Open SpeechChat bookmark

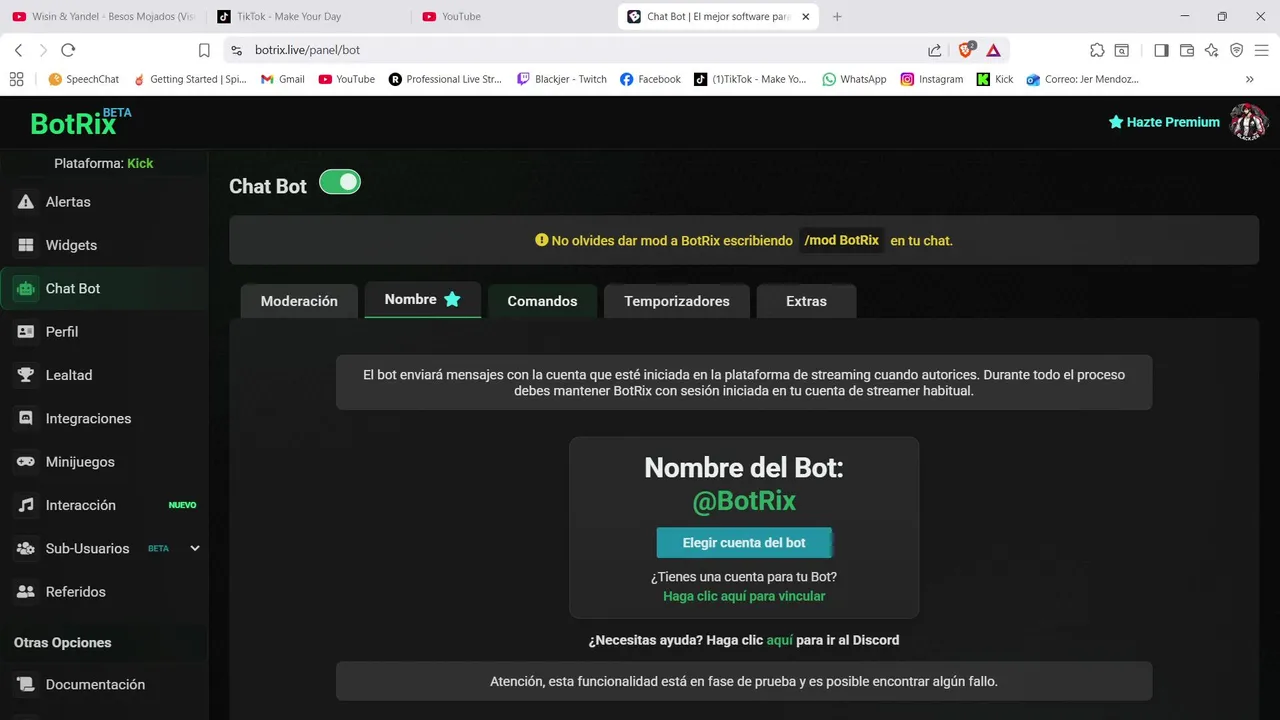coord(84,79)
